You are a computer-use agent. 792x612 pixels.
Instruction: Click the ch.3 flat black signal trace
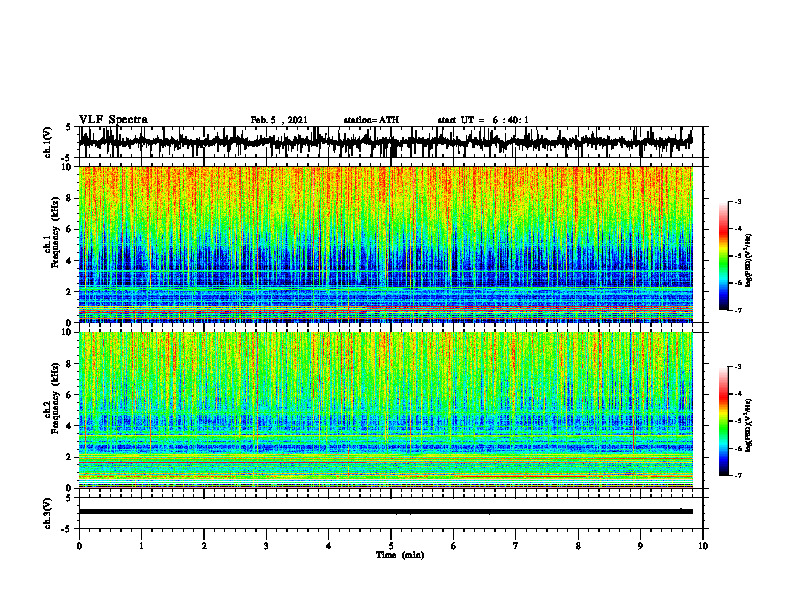click(385, 512)
